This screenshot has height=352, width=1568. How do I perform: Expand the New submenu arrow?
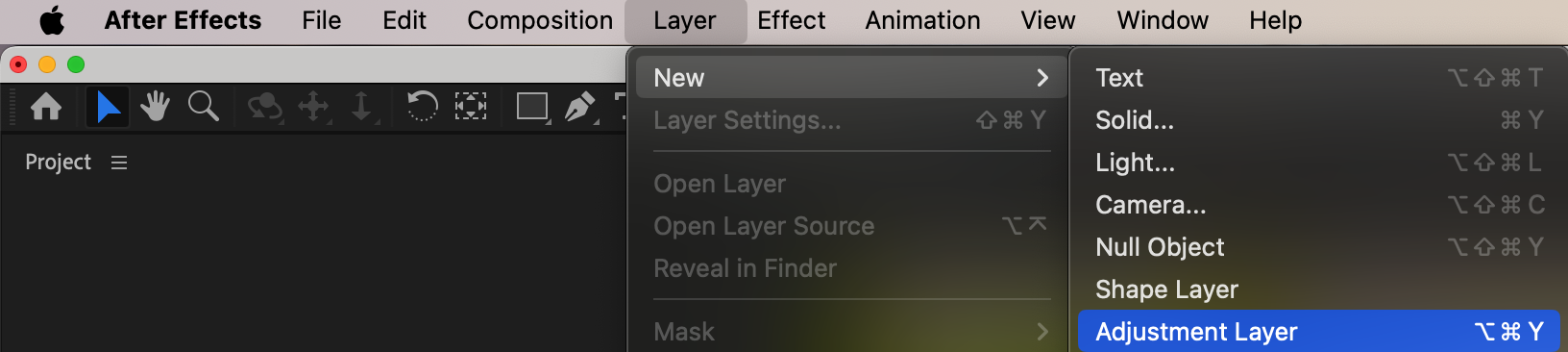coord(1042,78)
